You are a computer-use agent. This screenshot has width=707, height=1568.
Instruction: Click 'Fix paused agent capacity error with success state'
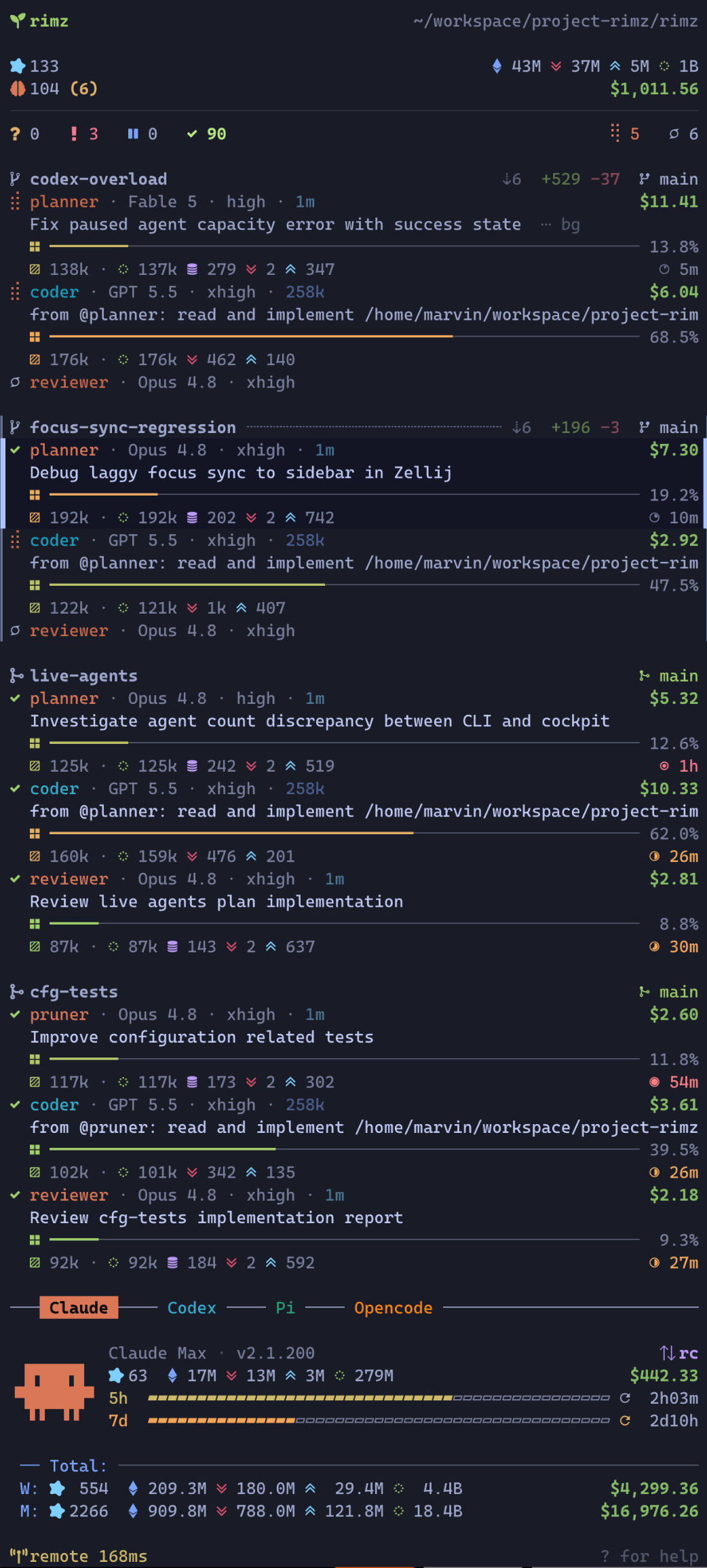[275, 225]
